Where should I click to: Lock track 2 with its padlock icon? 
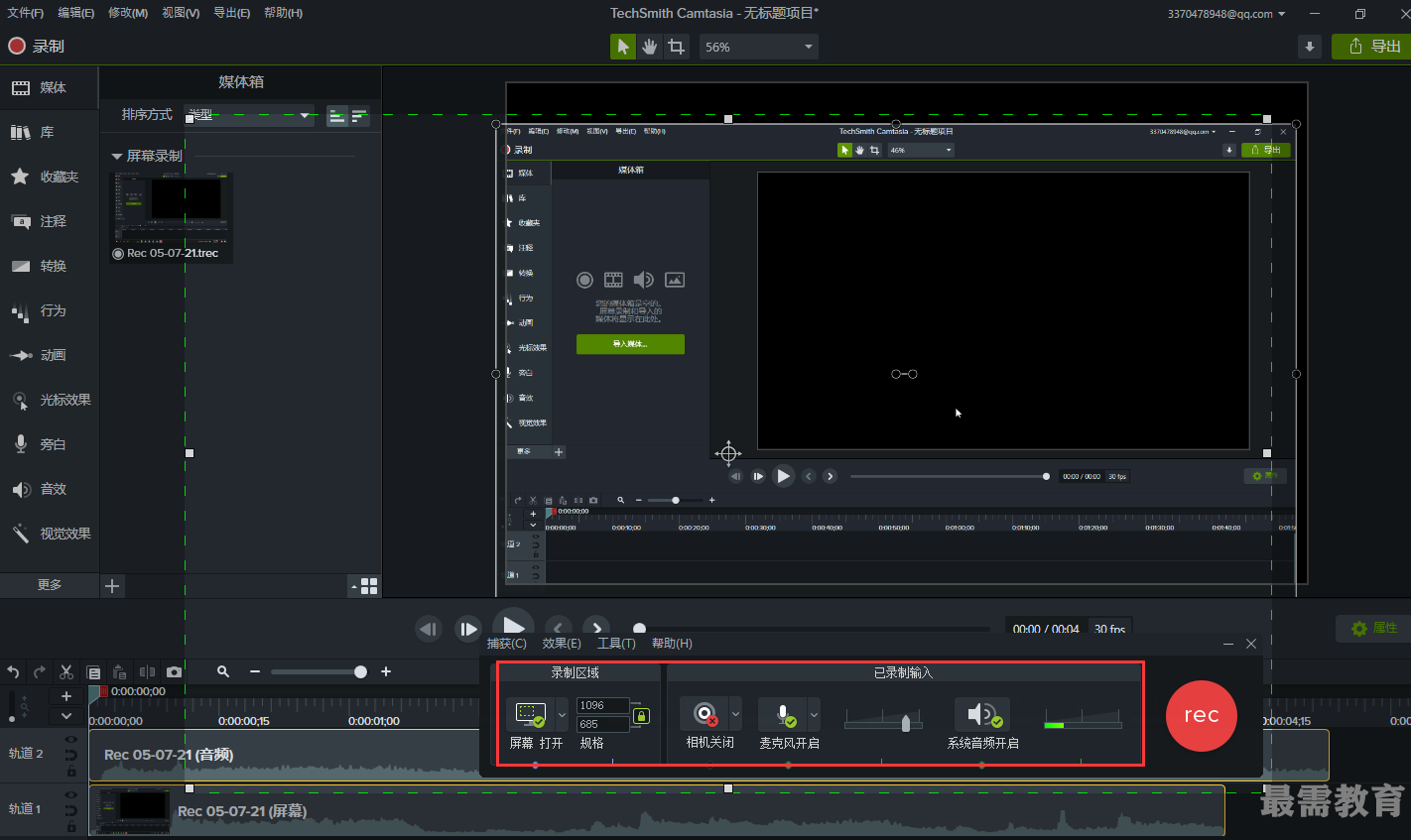point(70,770)
